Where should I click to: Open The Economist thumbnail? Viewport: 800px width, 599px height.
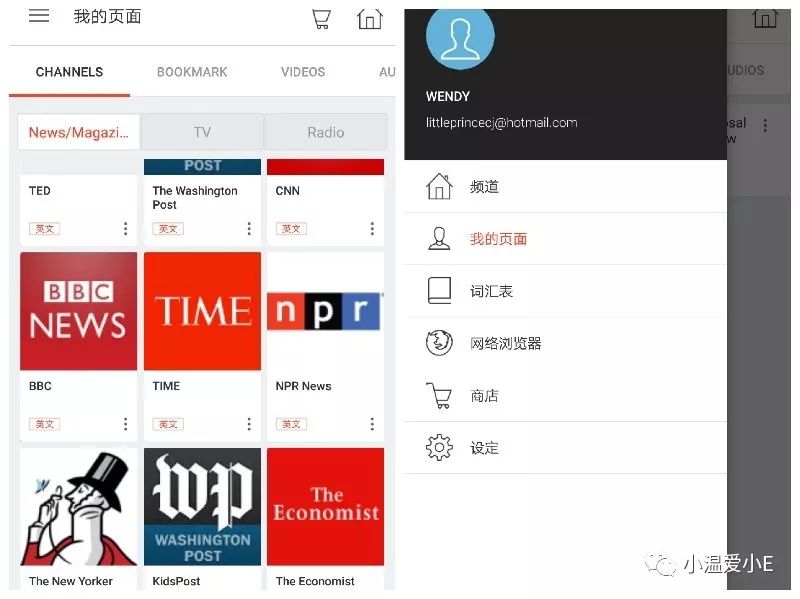[326, 507]
